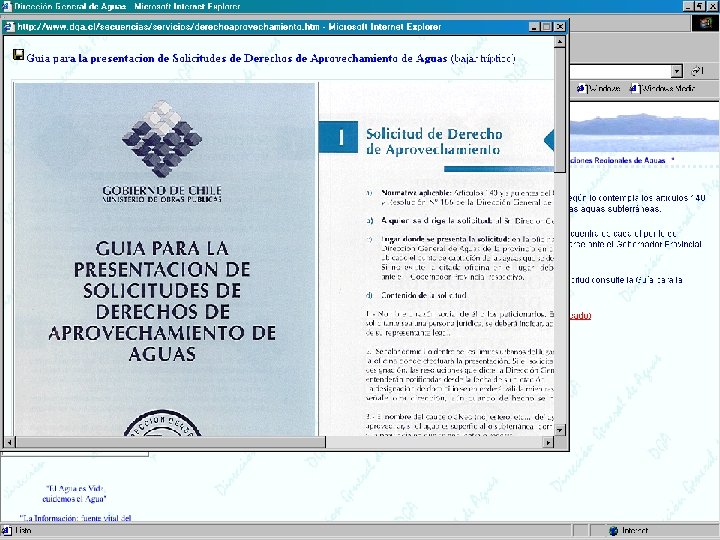This screenshot has height=540, width=720.
Task: Close the main Dirección General de Aguas window
Action: (711, 6)
